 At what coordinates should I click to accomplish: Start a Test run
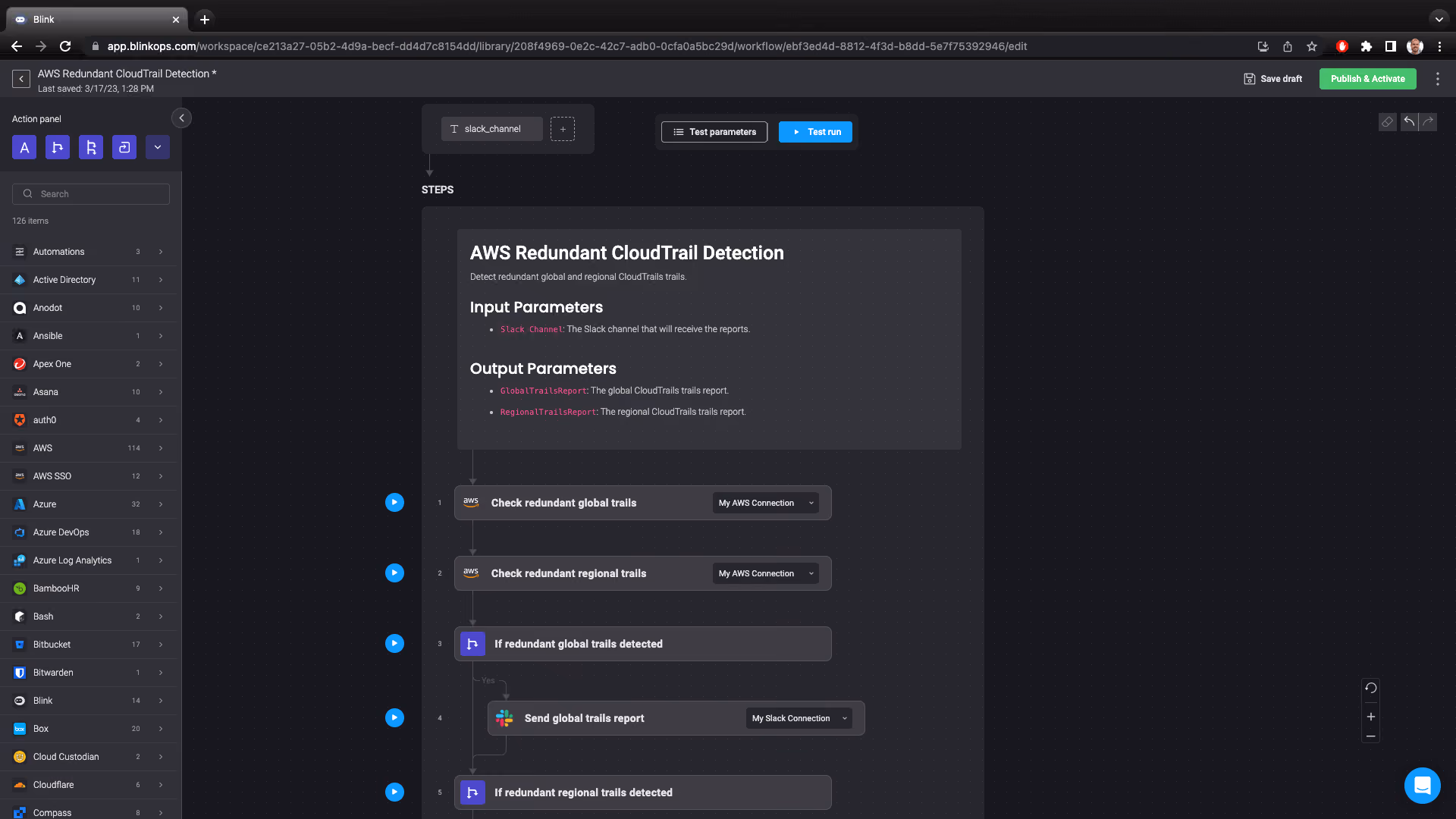(815, 132)
